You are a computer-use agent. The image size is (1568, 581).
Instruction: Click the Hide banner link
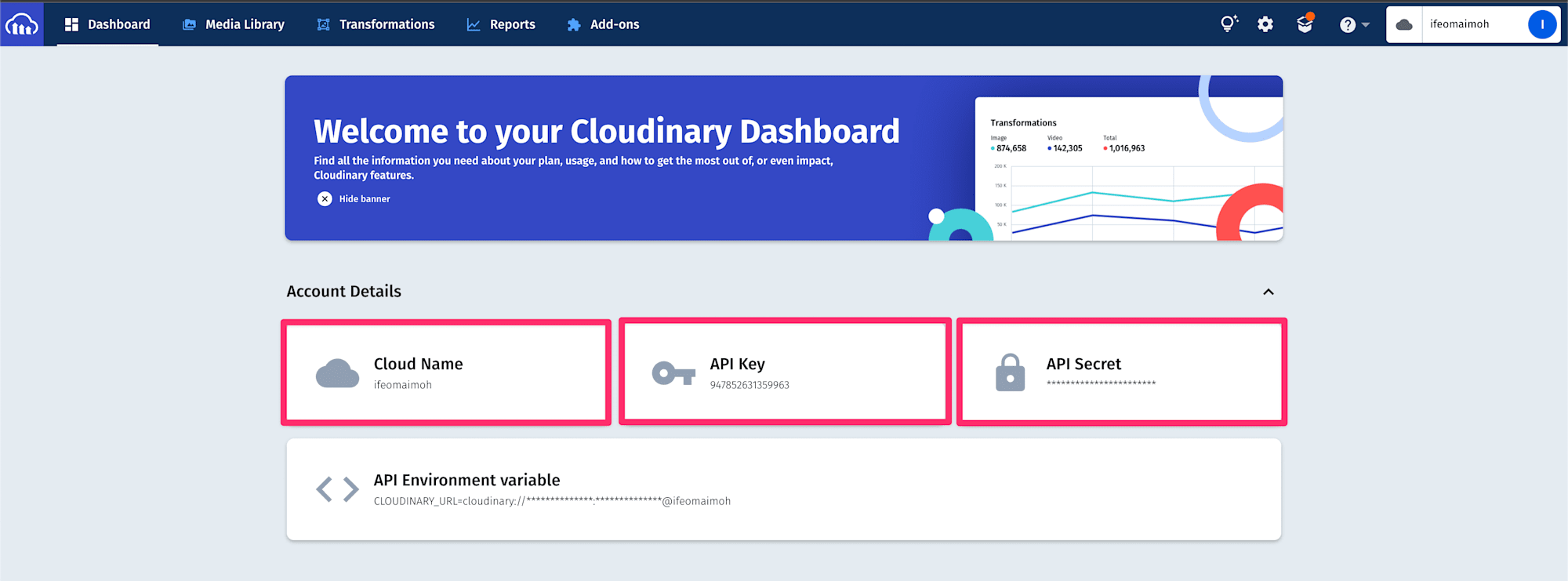click(x=365, y=199)
